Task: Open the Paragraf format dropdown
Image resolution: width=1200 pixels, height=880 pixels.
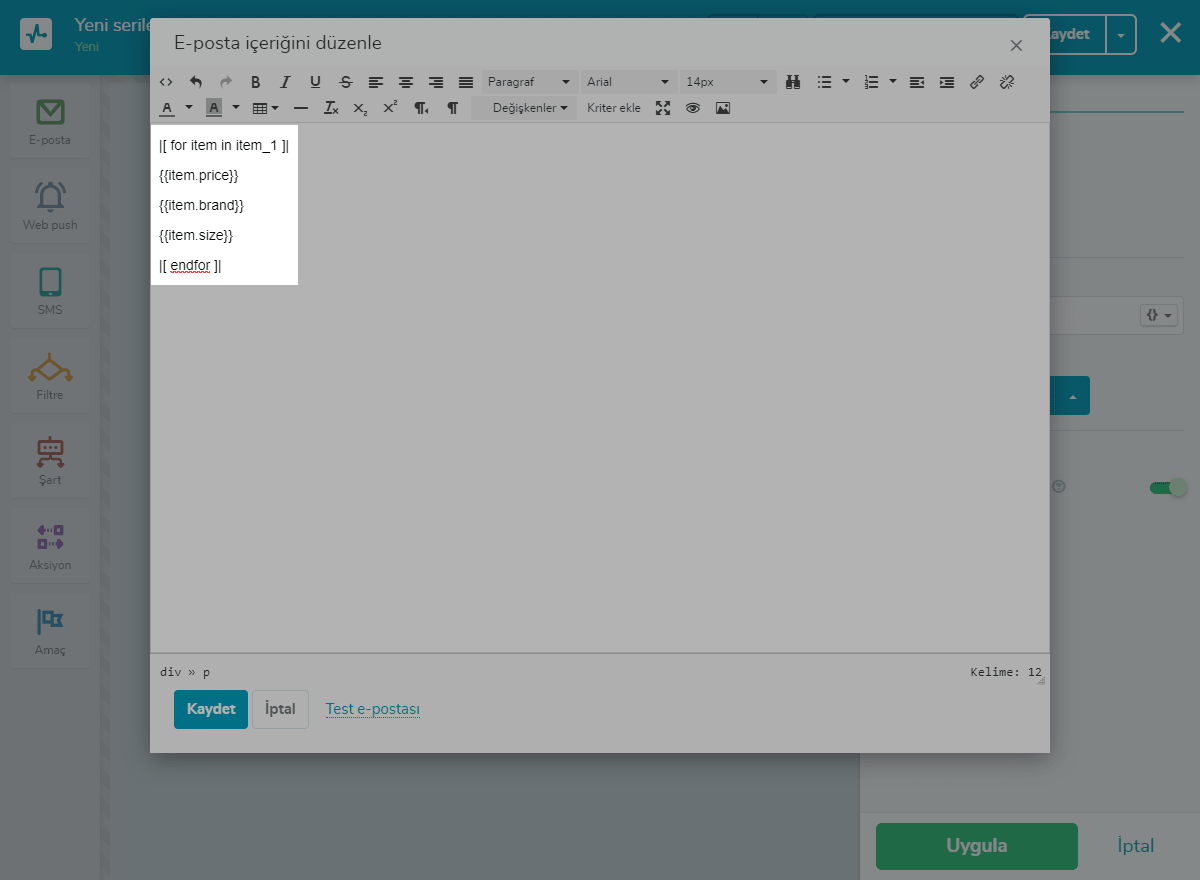Action: coord(529,82)
